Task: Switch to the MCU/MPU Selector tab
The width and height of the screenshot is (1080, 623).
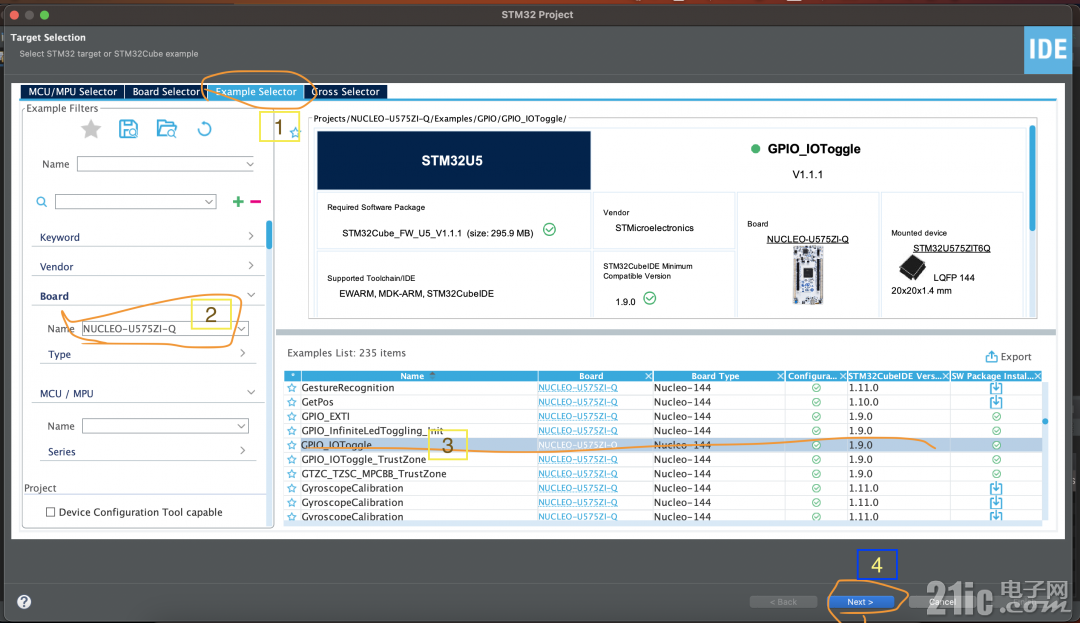Action: pos(72,92)
